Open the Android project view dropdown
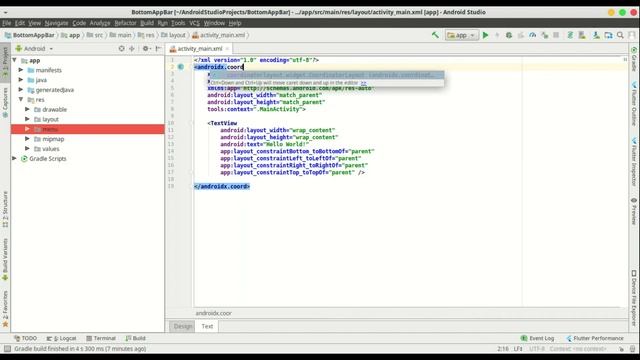 tap(34, 49)
